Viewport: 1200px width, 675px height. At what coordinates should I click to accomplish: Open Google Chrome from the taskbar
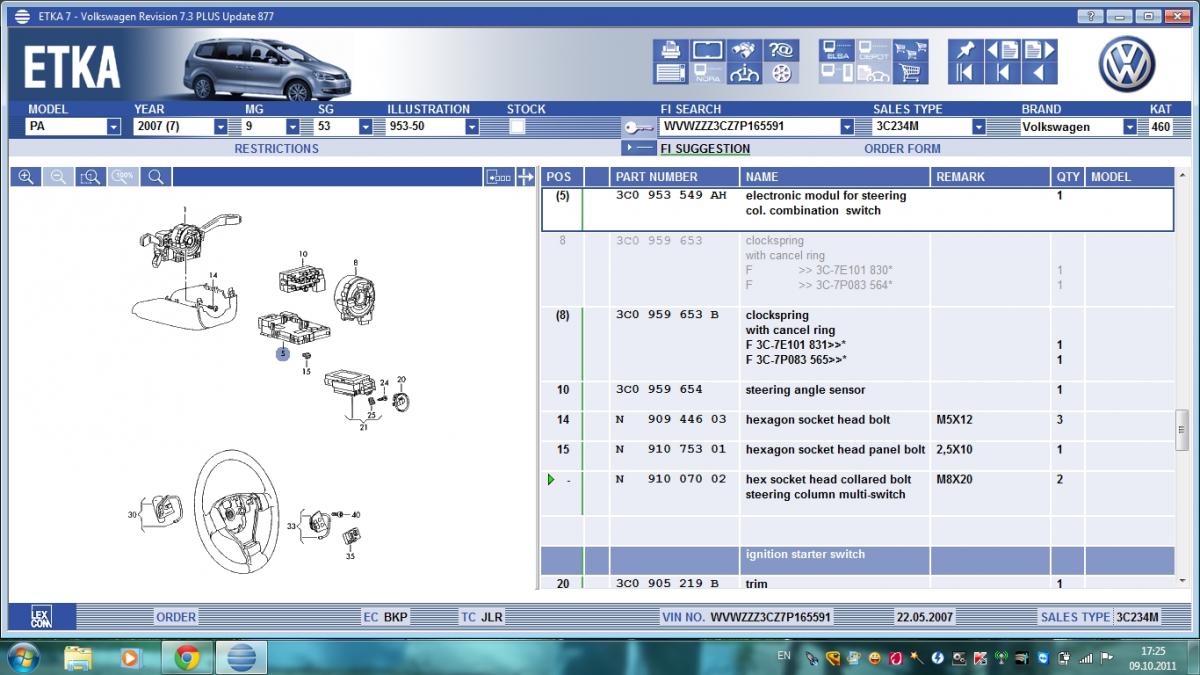point(186,657)
